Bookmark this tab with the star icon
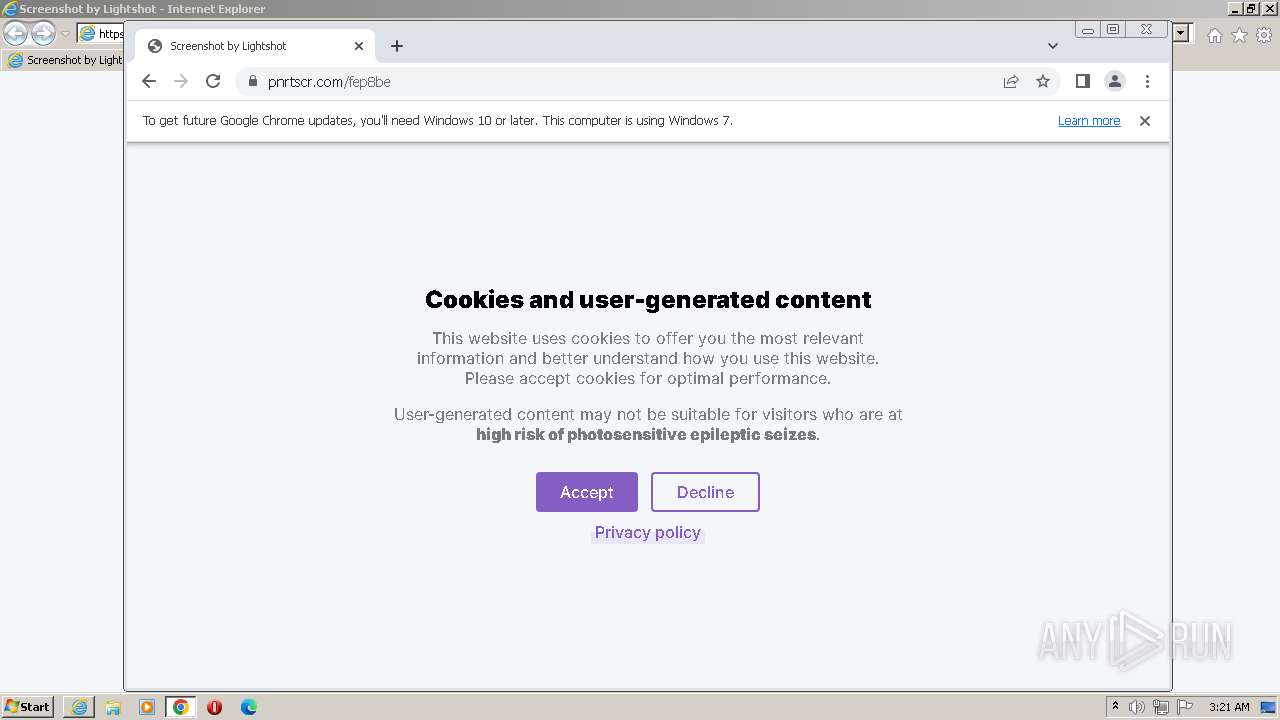The width and height of the screenshot is (1280, 720). pos(1043,81)
